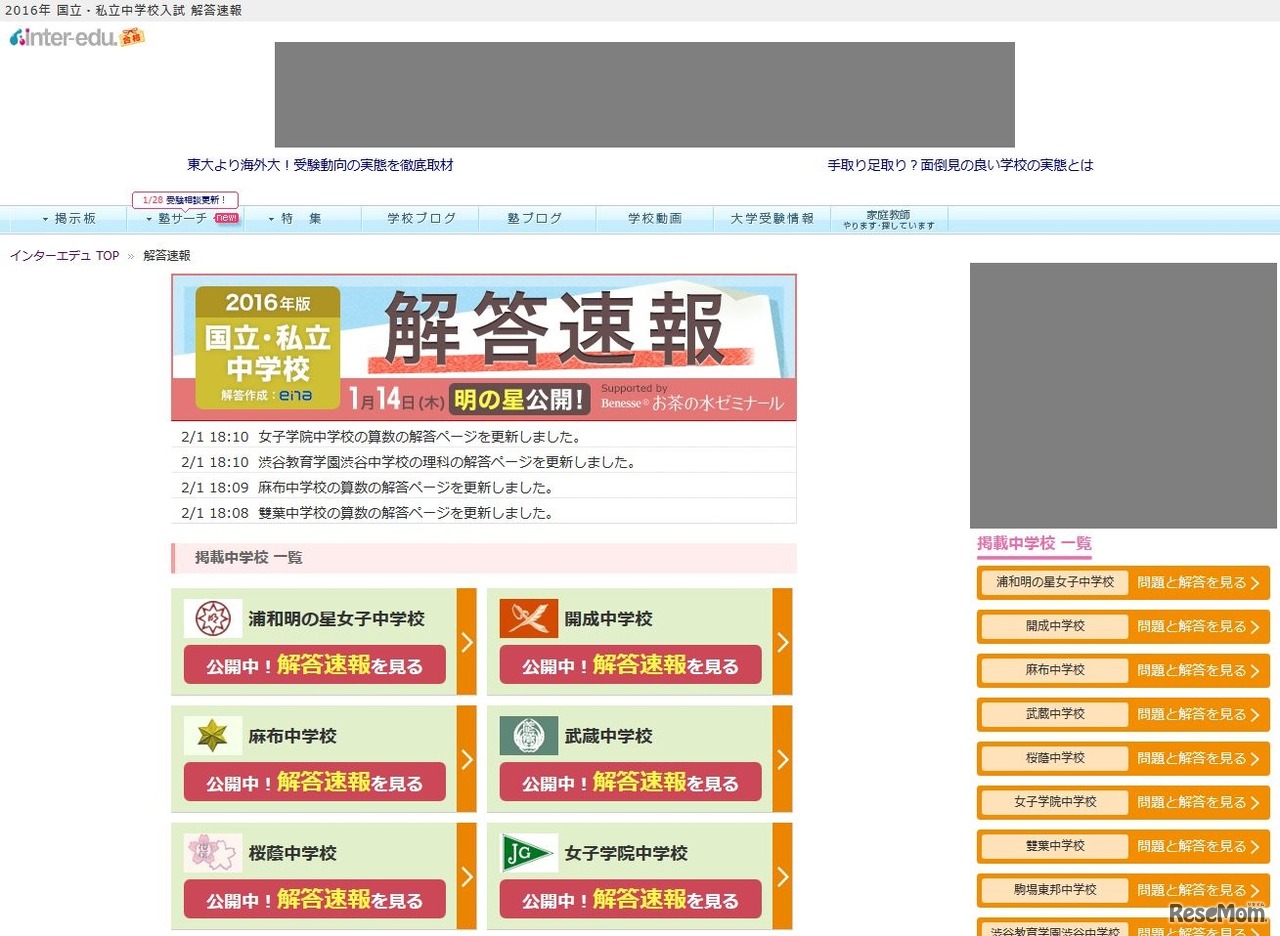1280x936 pixels.
Task: Open the インターエデュ TOP breadcrumb link
Action: click(63, 255)
